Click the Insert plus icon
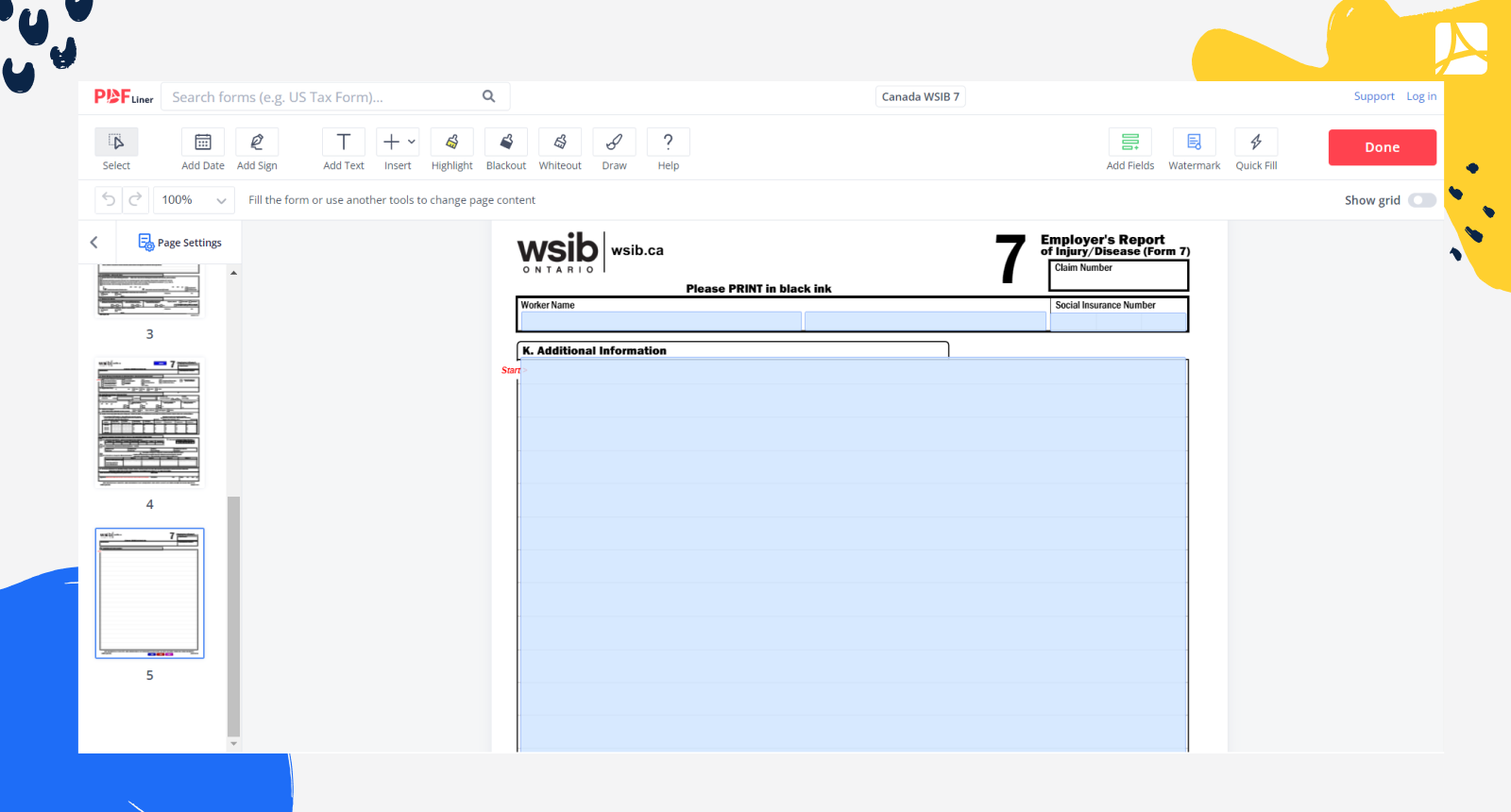The height and width of the screenshot is (812, 1511). click(391, 142)
